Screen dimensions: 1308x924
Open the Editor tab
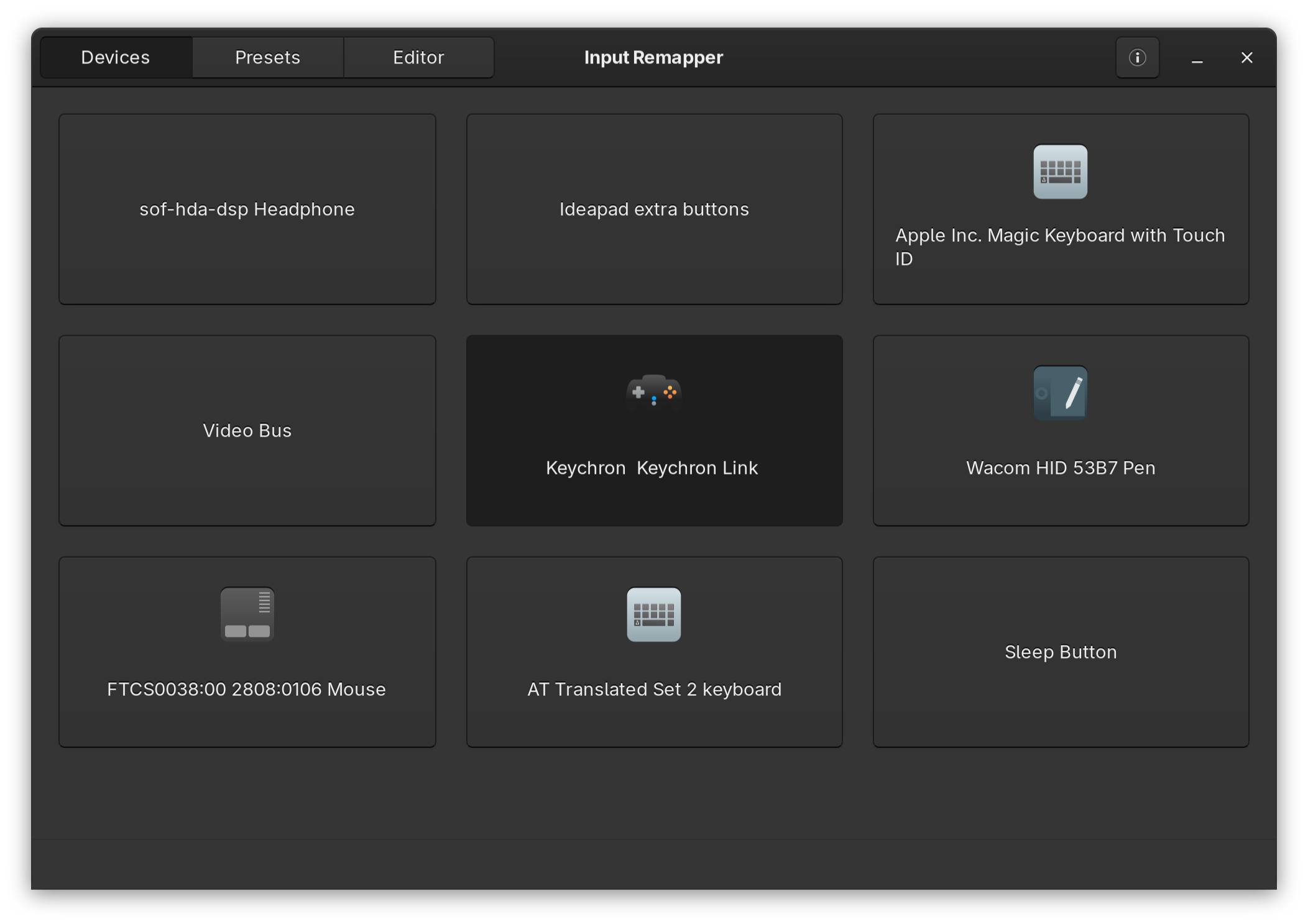(418, 57)
